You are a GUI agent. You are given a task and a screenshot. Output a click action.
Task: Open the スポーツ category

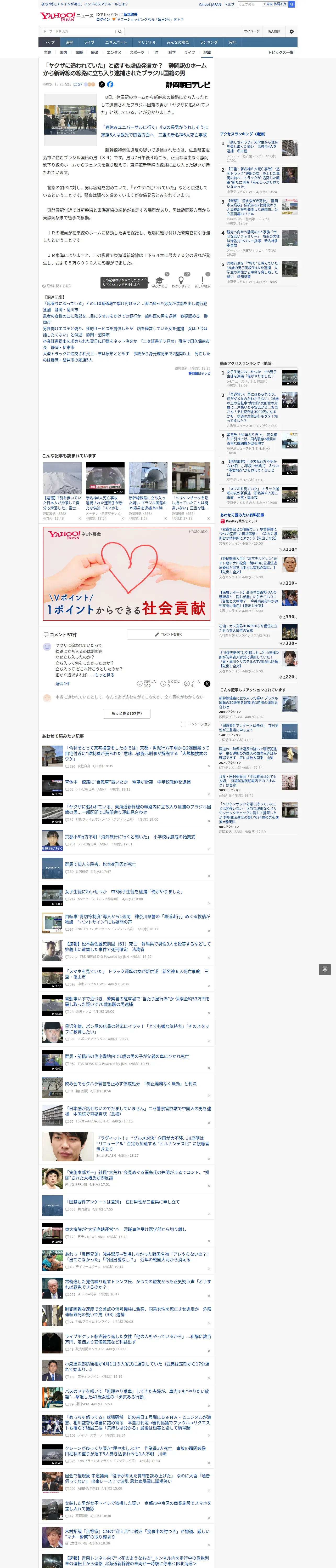click(x=137, y=52)
